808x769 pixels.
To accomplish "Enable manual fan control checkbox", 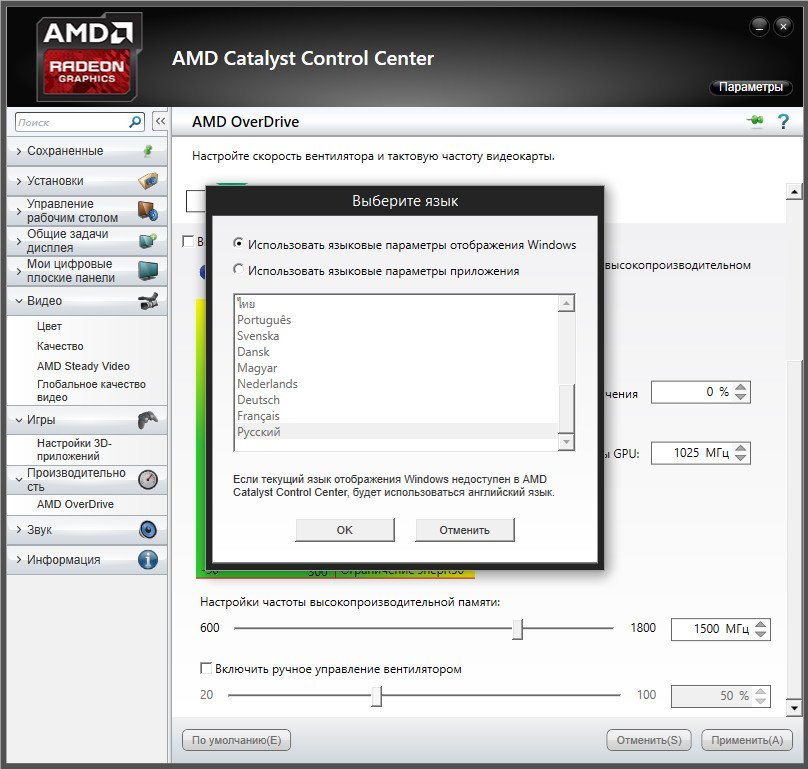I will (207, 668).
